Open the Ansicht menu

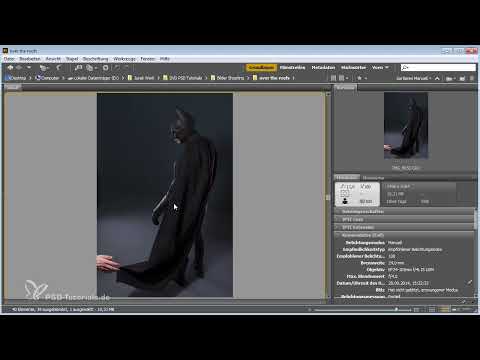coord(53,59)
